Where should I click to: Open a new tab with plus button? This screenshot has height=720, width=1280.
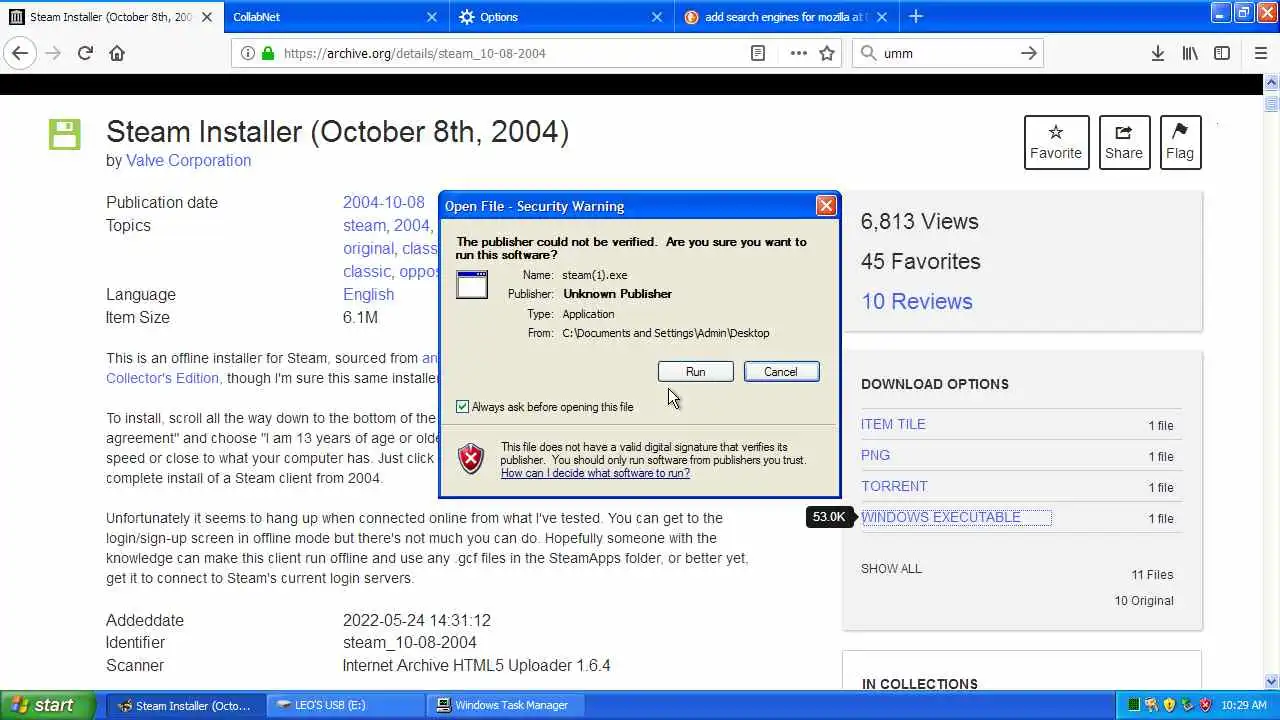[x=916, y=16]
